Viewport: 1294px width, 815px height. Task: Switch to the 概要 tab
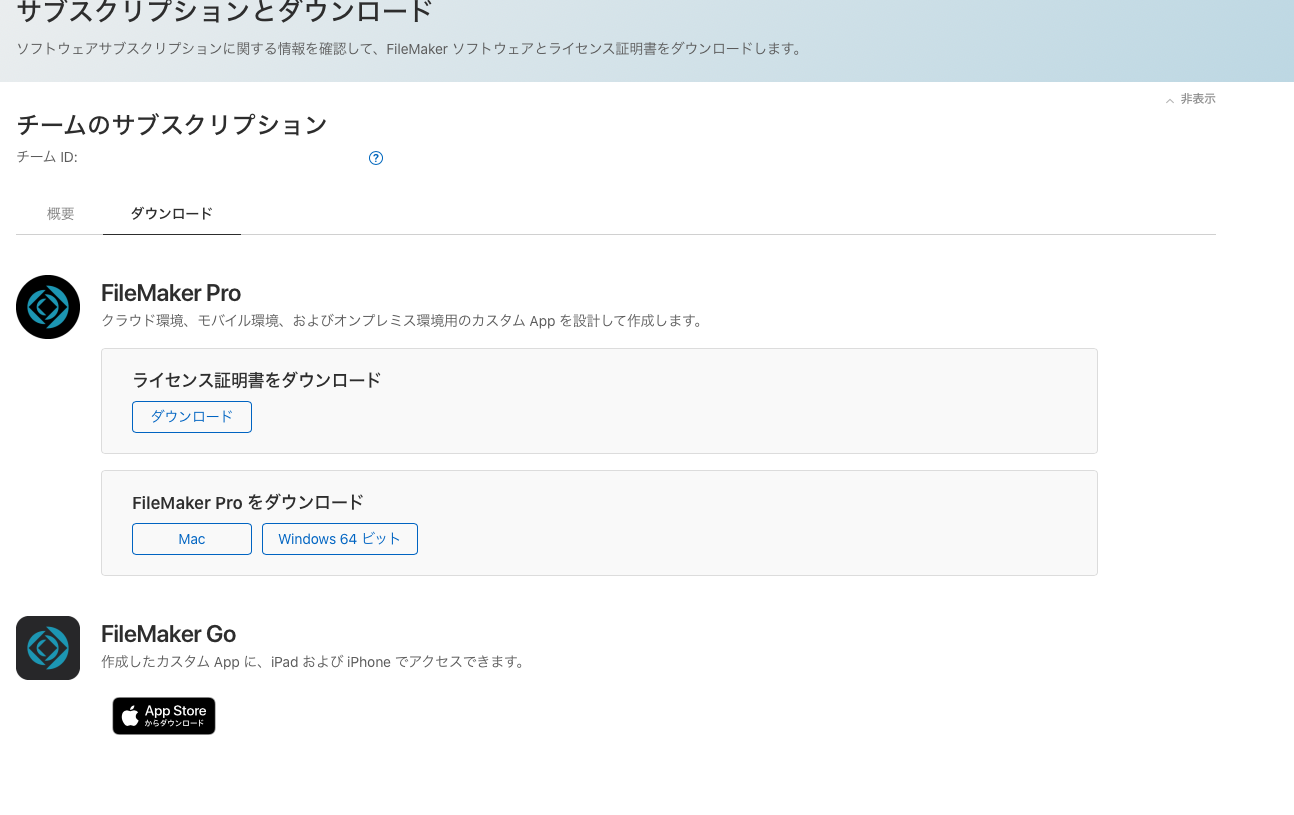click(x=61, y=214)
